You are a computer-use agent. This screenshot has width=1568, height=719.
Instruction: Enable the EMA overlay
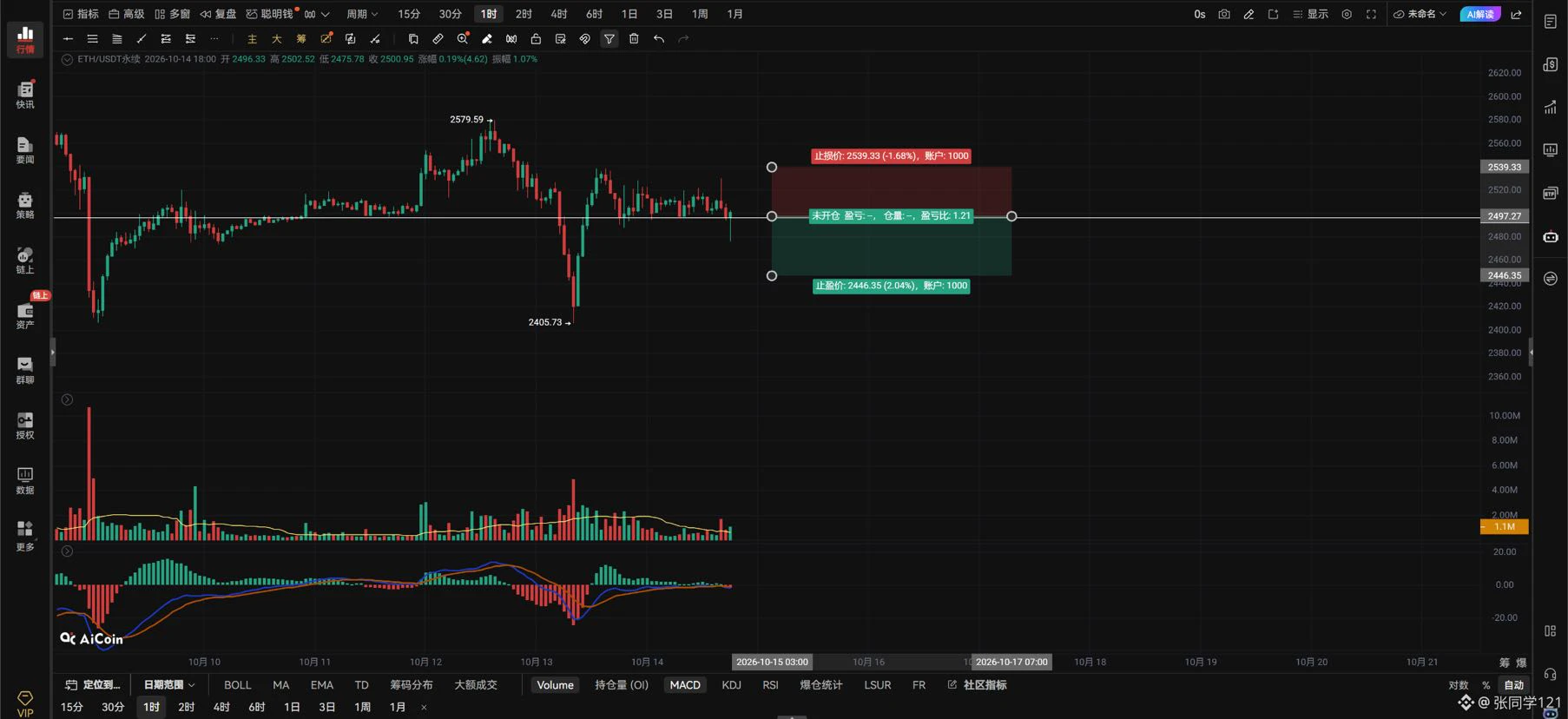click(322, 685)
